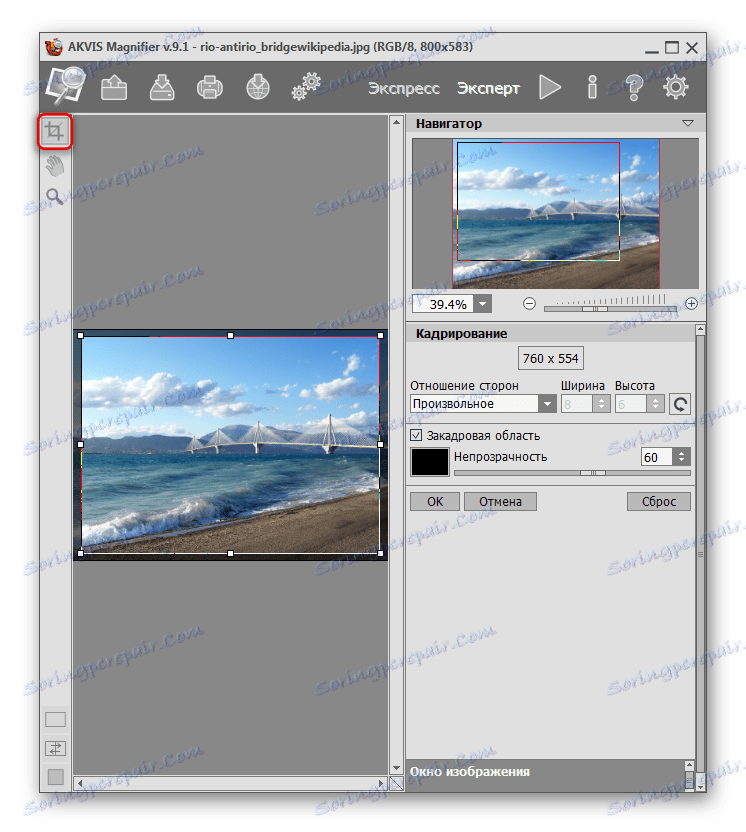Click the bottom-center crop handle

click(x=230, y=553)
